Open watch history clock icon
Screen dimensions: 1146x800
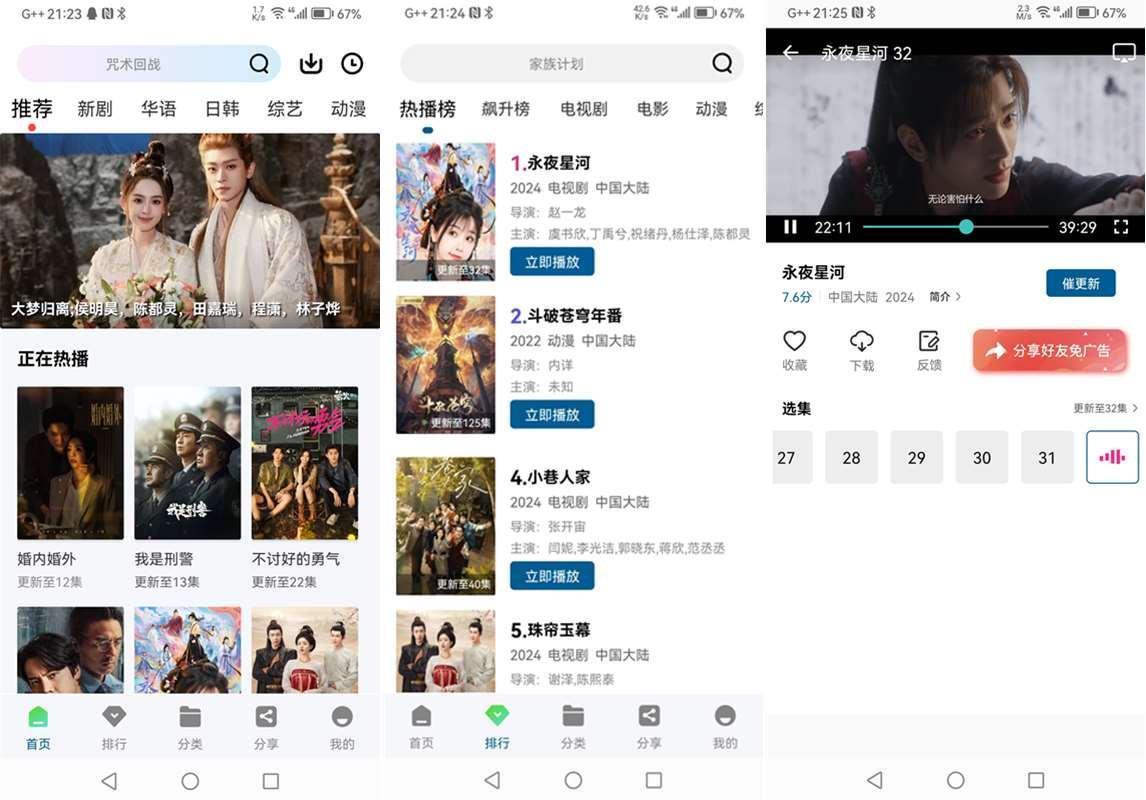click(x=352, y=64)
